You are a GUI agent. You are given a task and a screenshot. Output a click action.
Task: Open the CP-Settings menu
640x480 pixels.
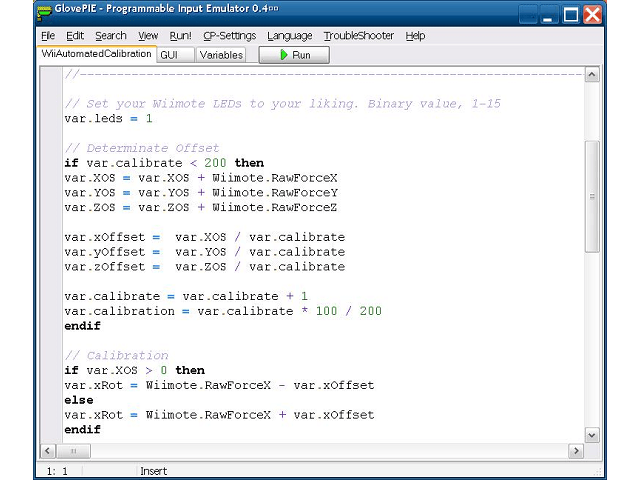click(229, 36)
